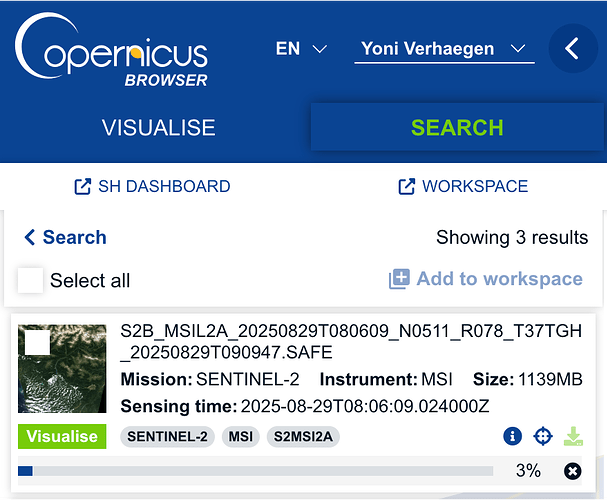This screenshot has width=607, height=500.
Task: Click the download progress bar
Action: [255, 471]
